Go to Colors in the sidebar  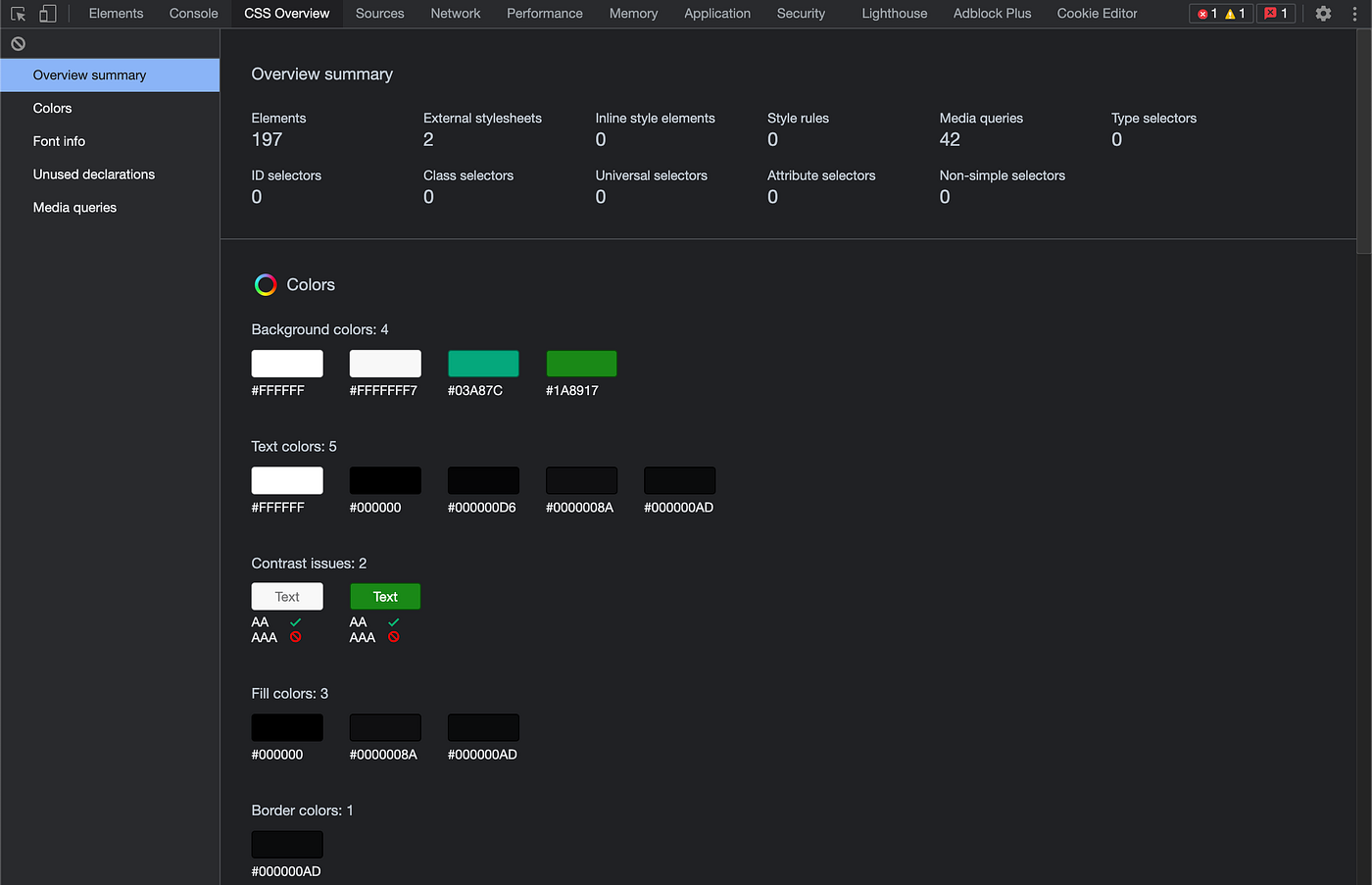pos(110,109)
